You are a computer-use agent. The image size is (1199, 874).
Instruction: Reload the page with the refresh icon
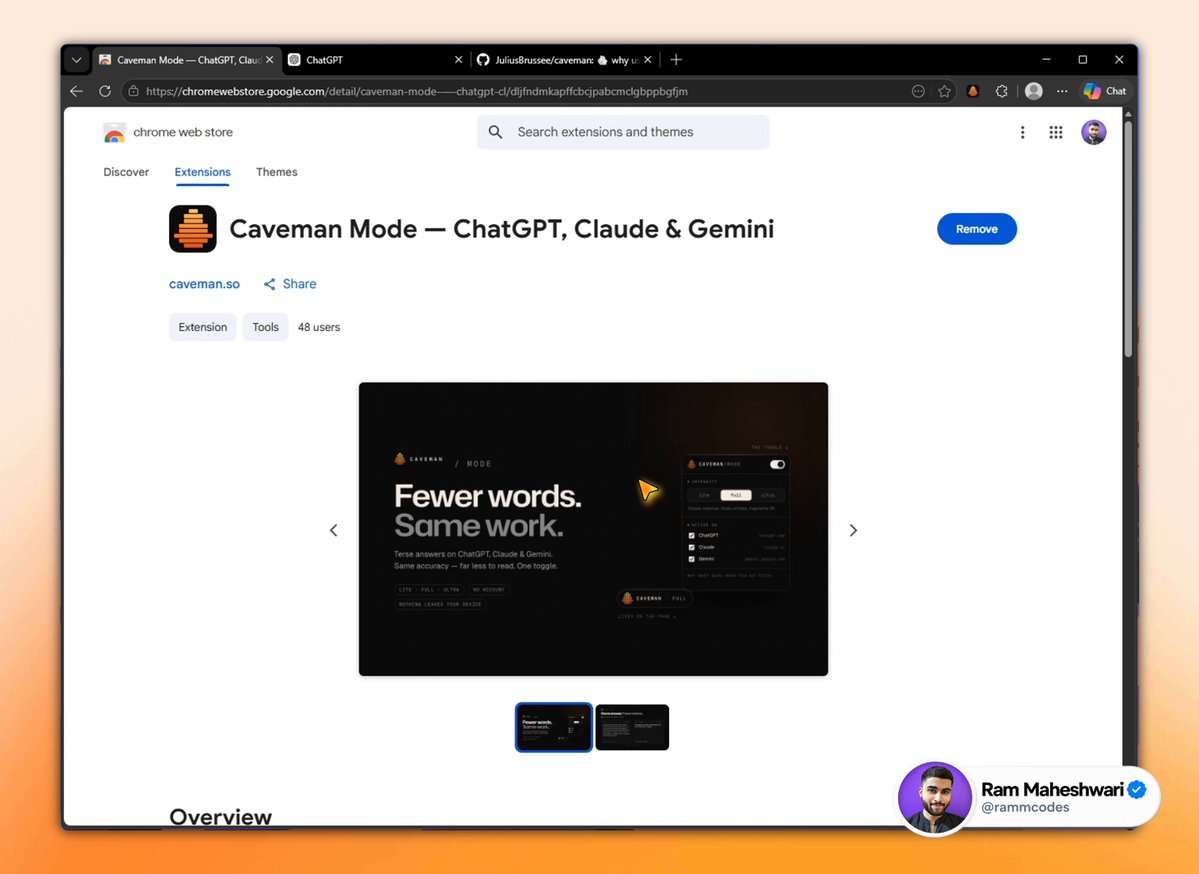pyautogui.click(x=105, y=91)
